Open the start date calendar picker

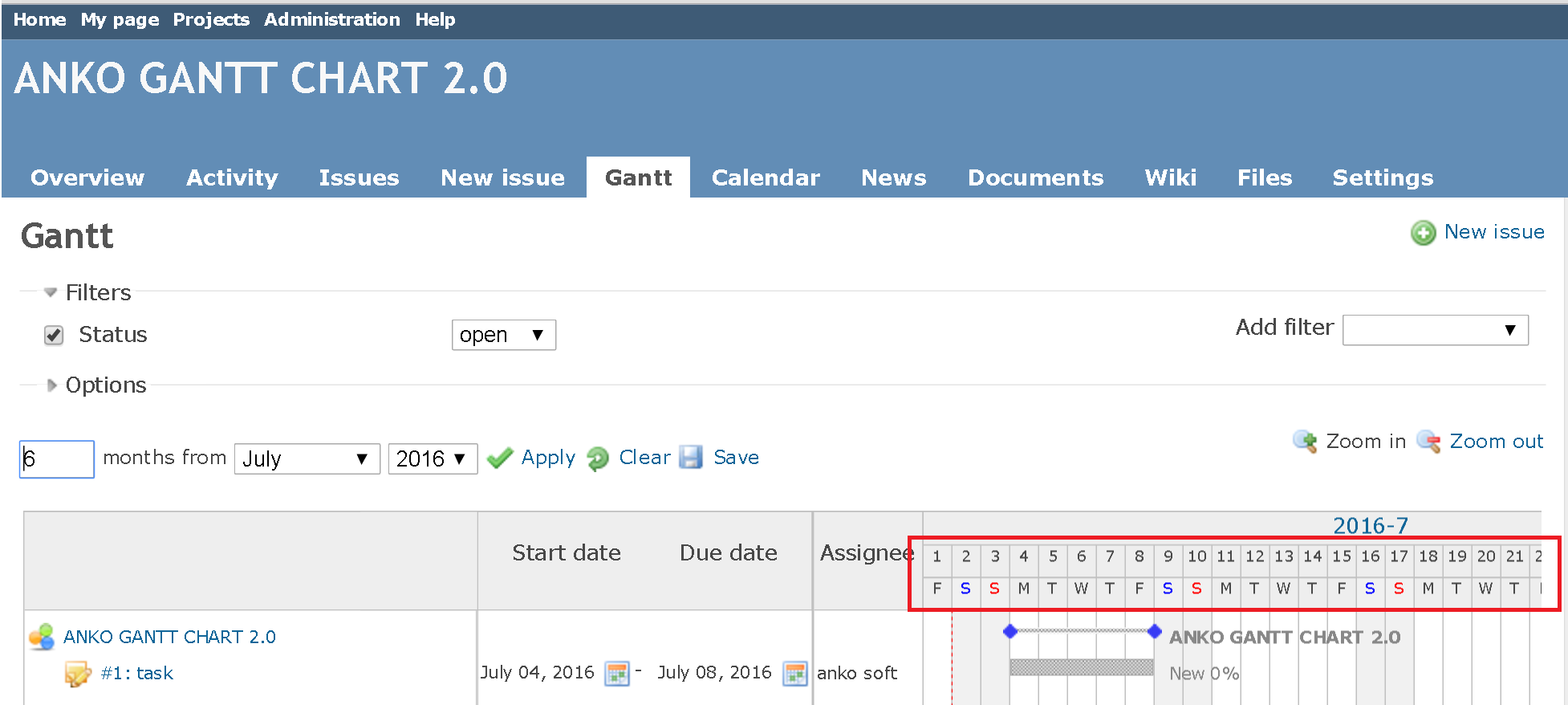pyautogui.click(x=616, y=674)
